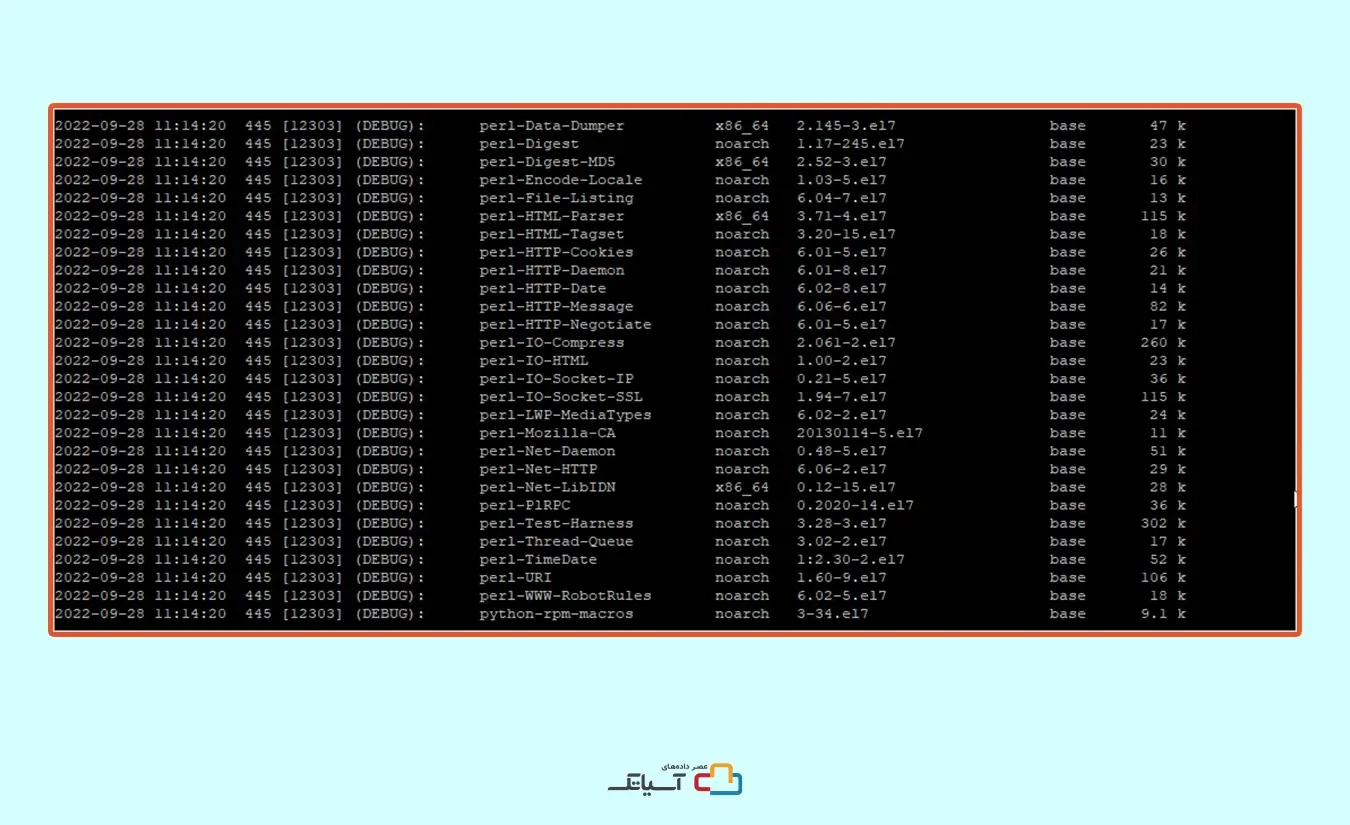Select the perl-HTTP-Message package name
The width and height of the screenshot is (1350, 825).
pyautogui.click(x=556, y=306)
